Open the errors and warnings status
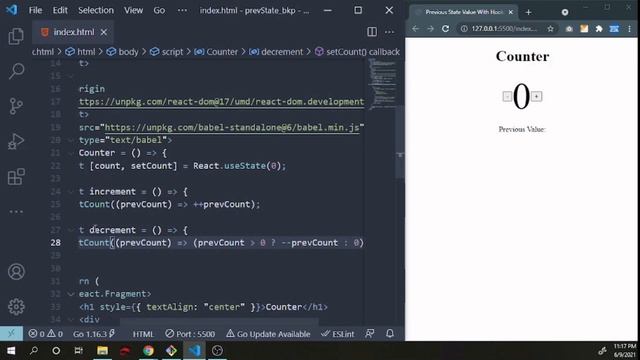 point(45,334)
